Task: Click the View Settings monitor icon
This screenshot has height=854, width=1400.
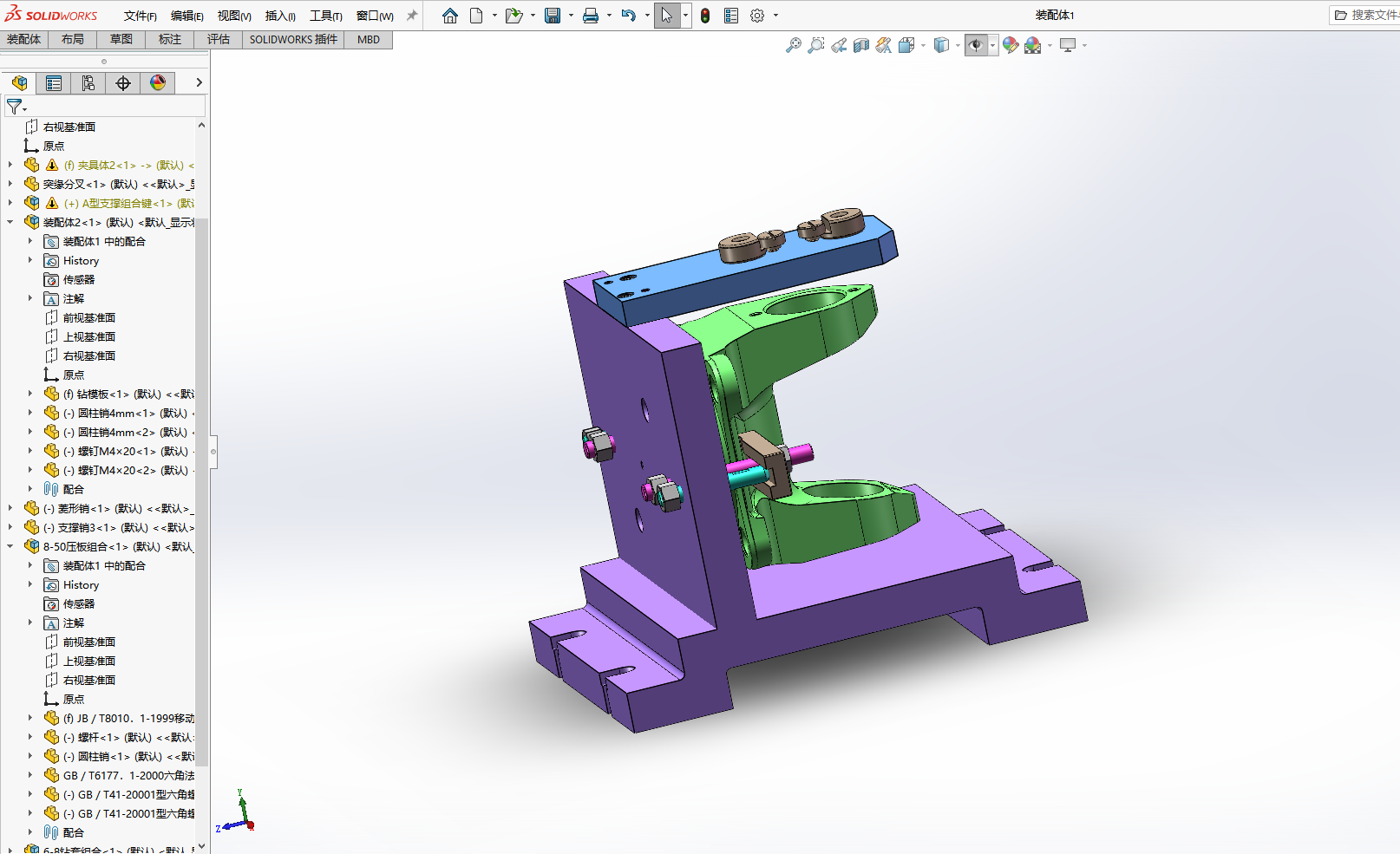Action: click(1068, 45)
